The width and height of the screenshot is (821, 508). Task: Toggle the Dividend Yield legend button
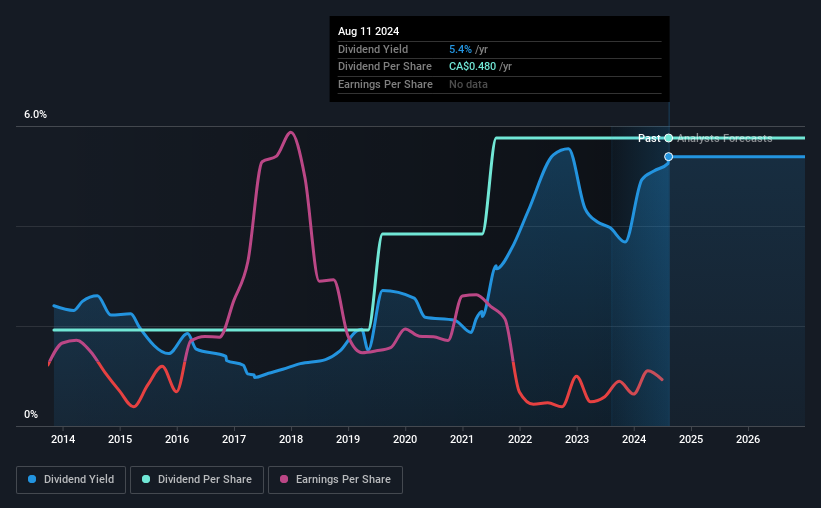[71, 480]
